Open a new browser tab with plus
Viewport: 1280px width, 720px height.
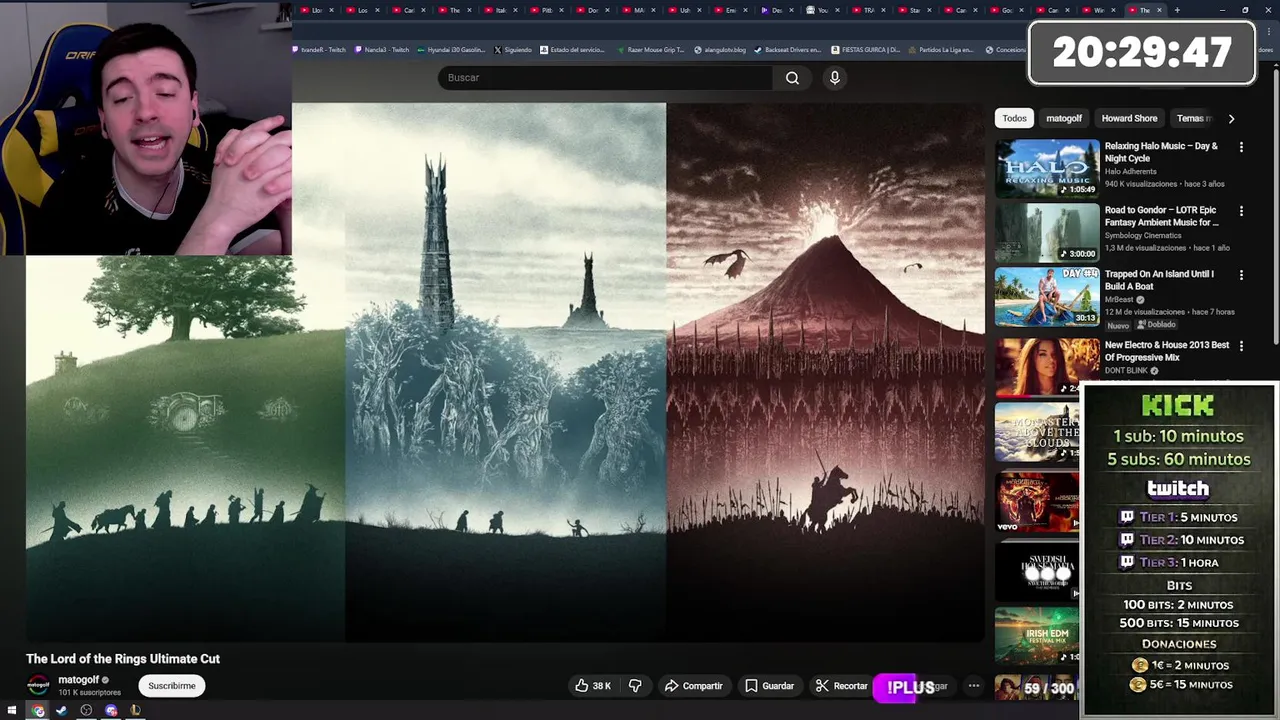(1177, 10)
